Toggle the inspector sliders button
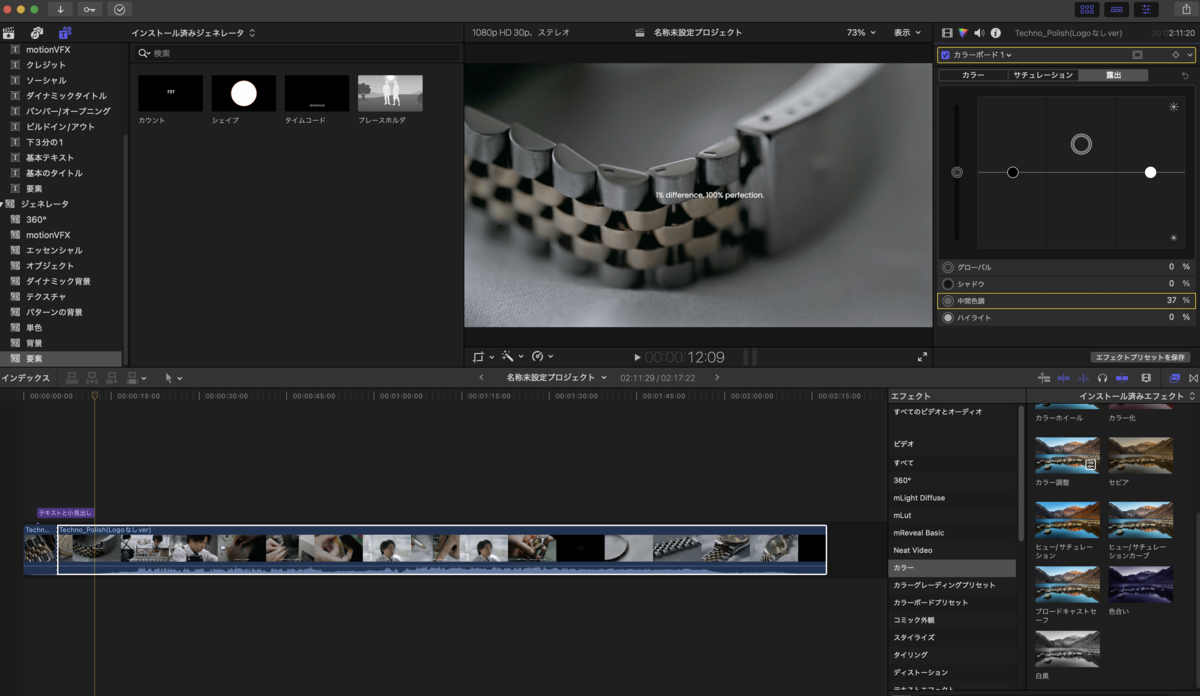 point(1145,9)
